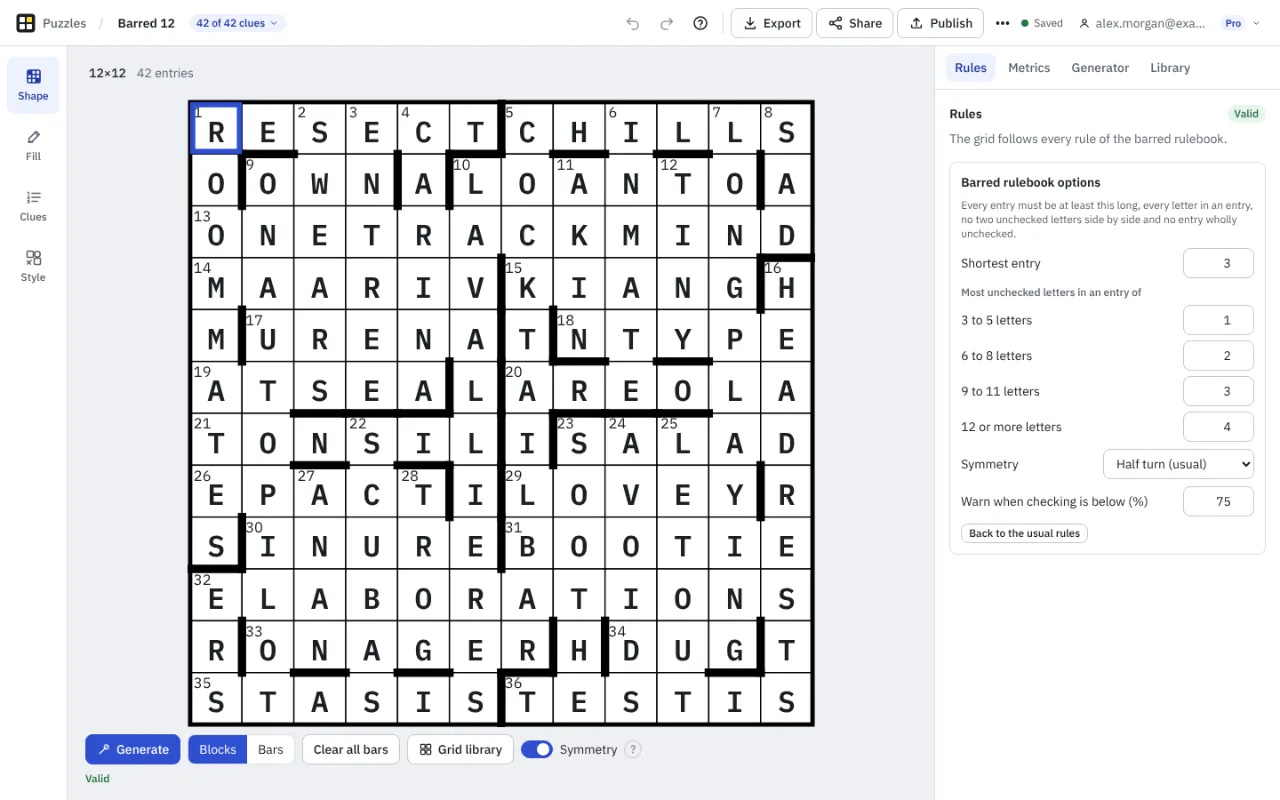The width and height of the screenshot is (1280, 800).
Task: Click the Valid status badge in Rules
Action: pyautogui.click(x=1246, y=114)
